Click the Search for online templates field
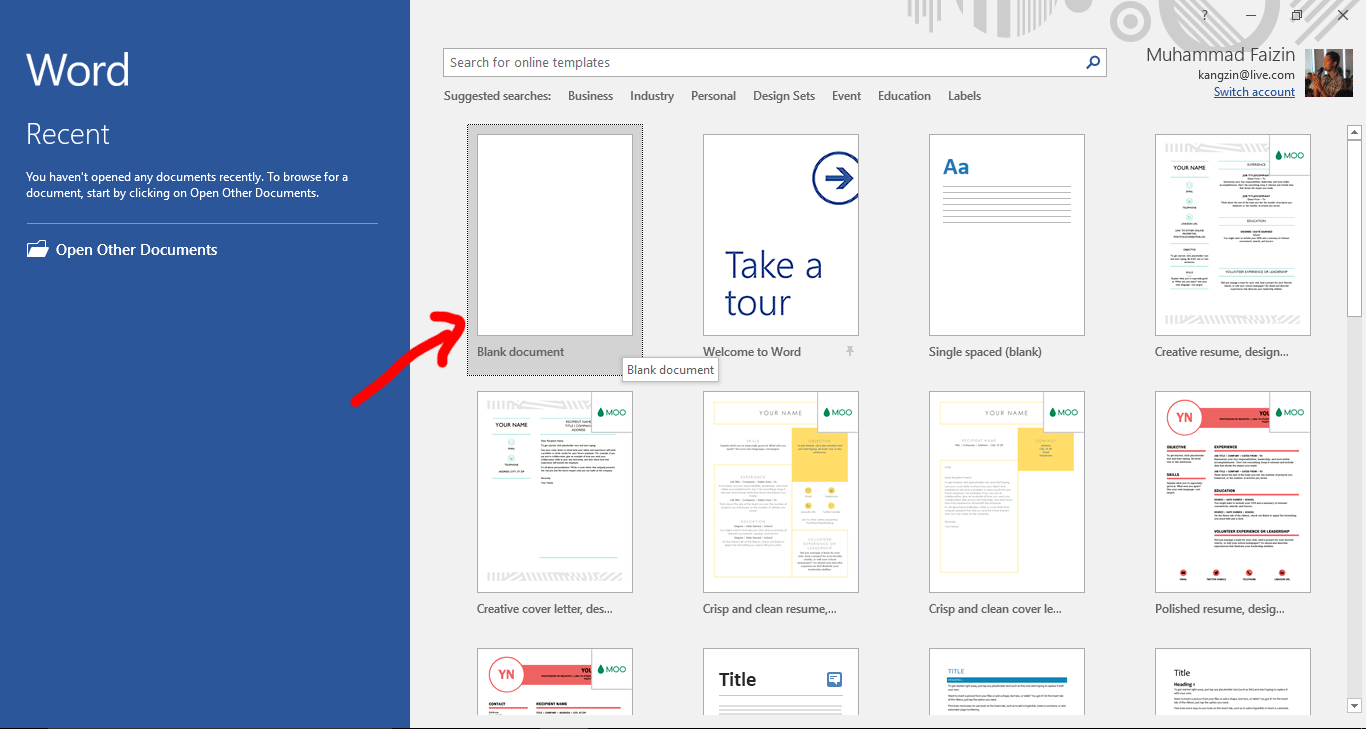This screenshot has width=1366, height=729. [760, 62]
